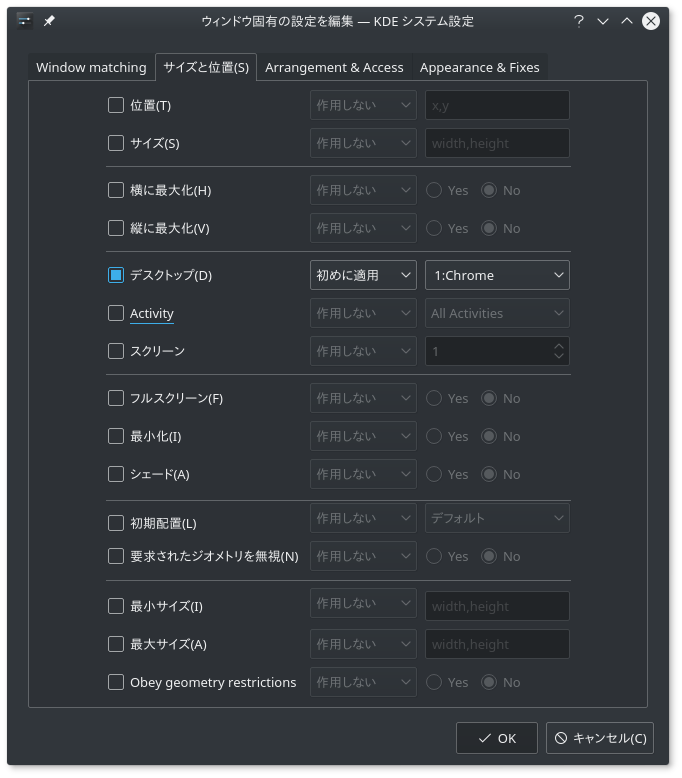This screenshot has height=778, width=682.
Task: Click the pin window icon in title bar
Action: click(49, 21)
